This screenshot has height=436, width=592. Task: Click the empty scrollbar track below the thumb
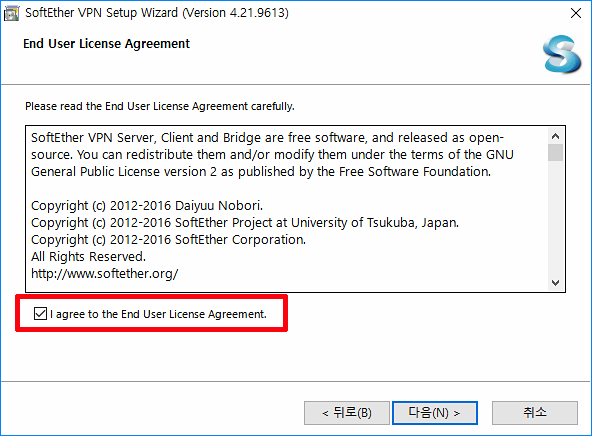[x=555, y=218]
